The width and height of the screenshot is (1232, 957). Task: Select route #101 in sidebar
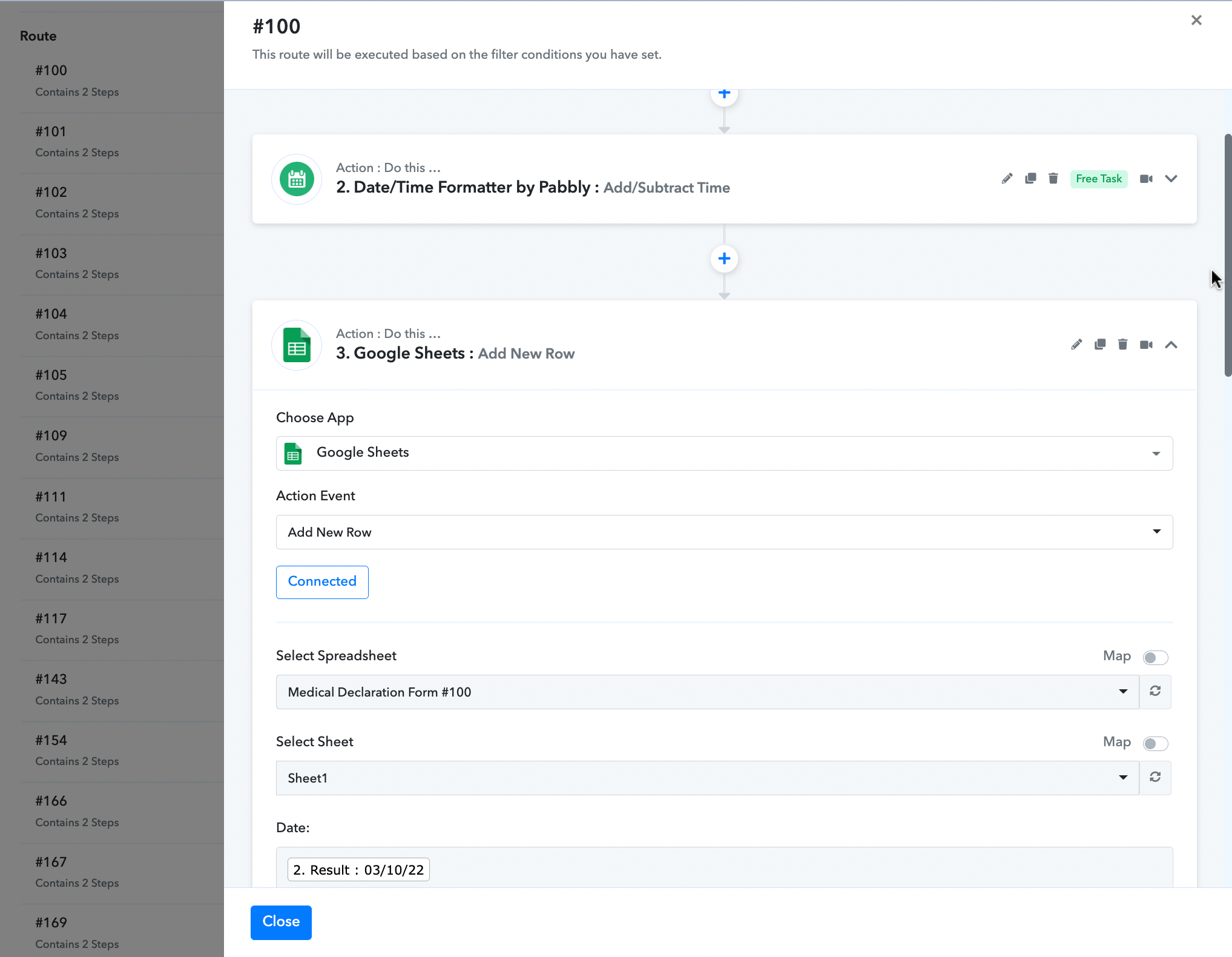122,142
